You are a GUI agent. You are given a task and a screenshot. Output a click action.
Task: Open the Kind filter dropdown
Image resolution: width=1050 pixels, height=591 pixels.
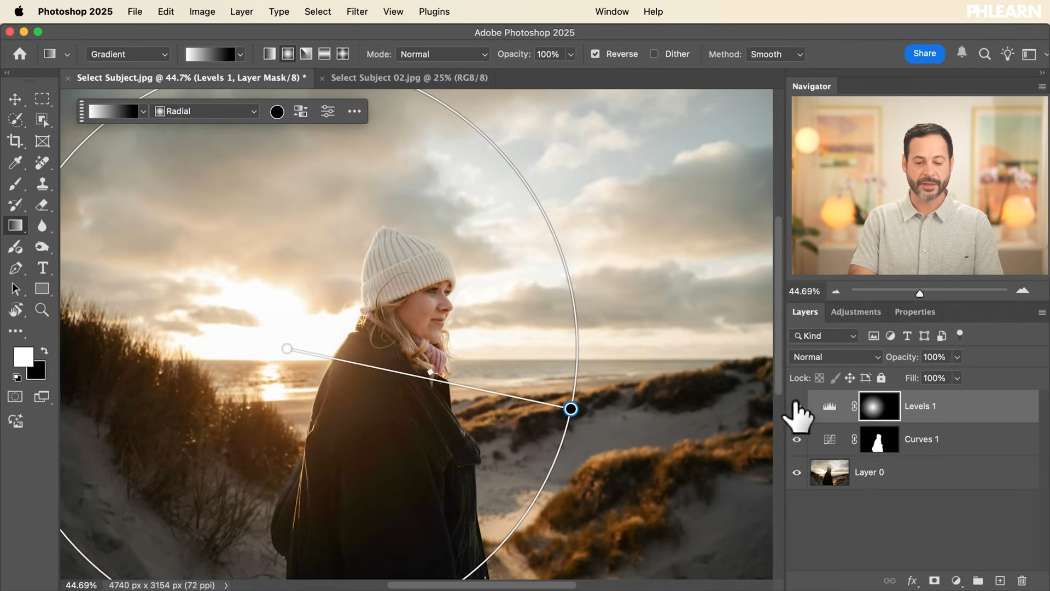click(824, 336)
